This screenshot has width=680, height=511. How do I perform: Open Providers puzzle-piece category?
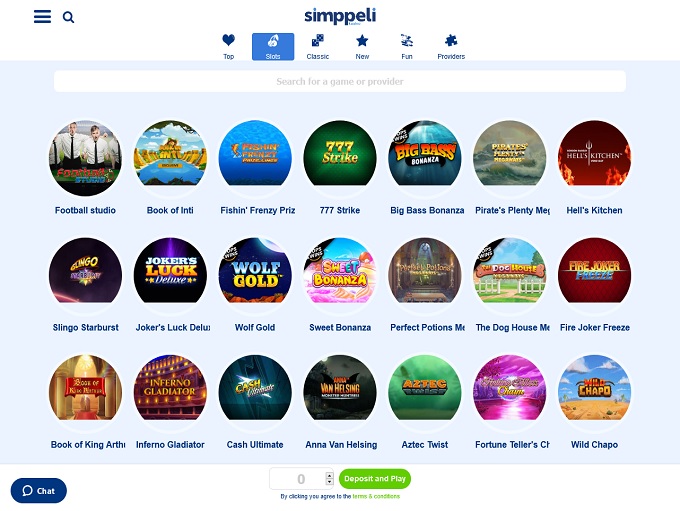pos(451,46)
